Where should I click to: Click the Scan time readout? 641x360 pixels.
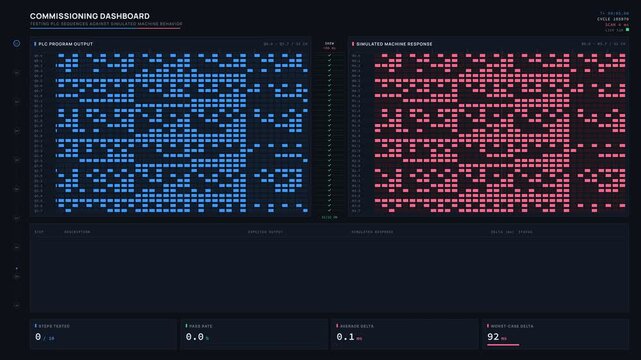(617, 25)
